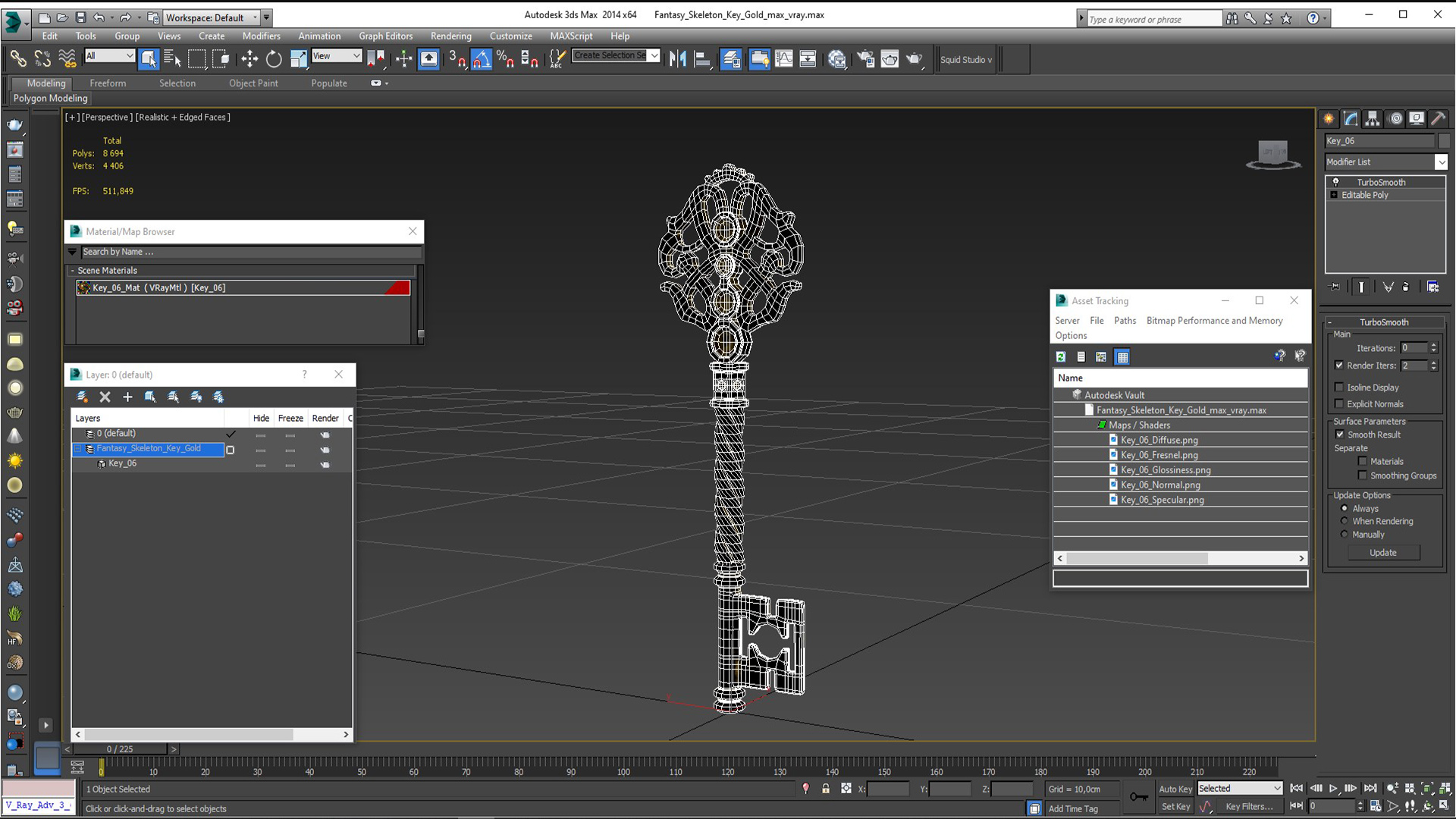Open the Modify command panel tab

click(x=1351, y=118)
